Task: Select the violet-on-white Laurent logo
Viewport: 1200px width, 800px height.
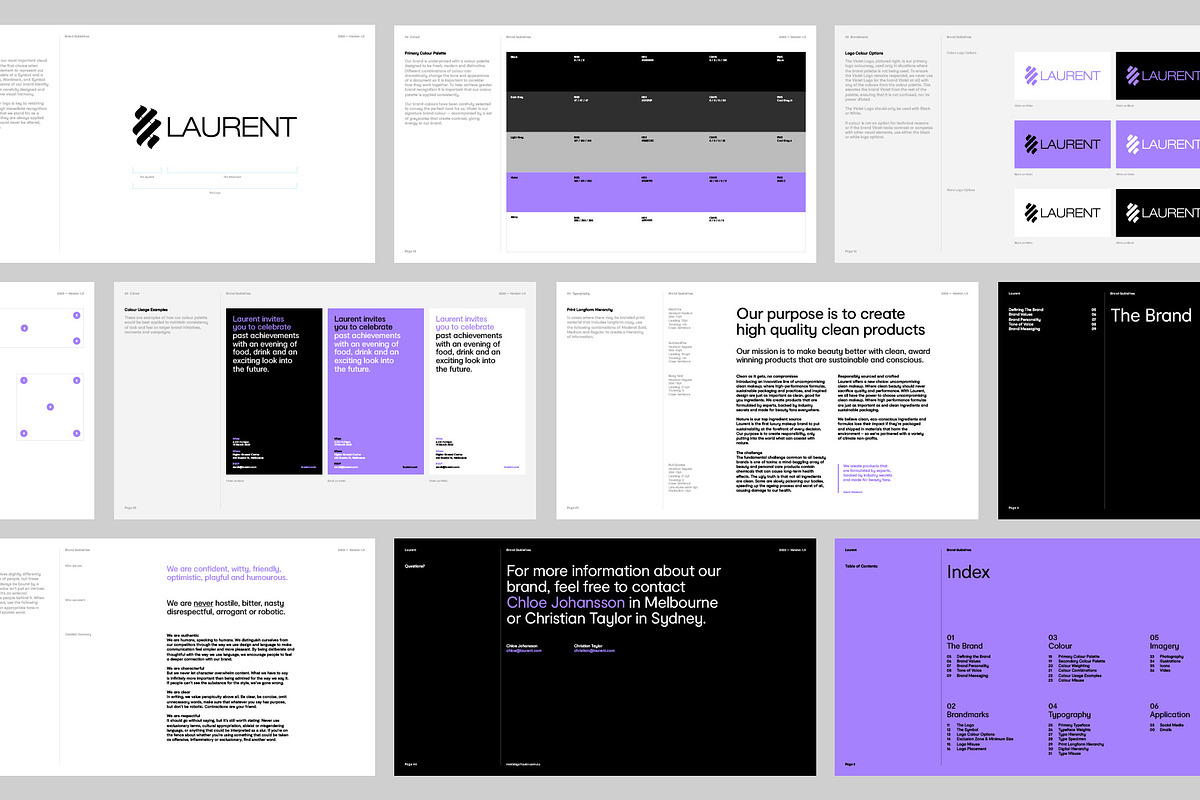Action: click(1061, 76)
